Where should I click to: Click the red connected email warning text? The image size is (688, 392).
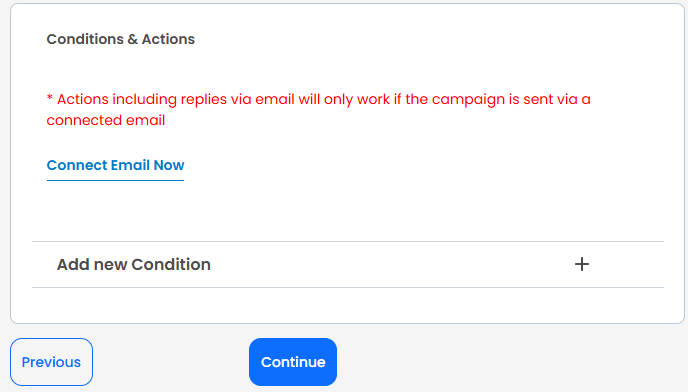coord(319,110)
